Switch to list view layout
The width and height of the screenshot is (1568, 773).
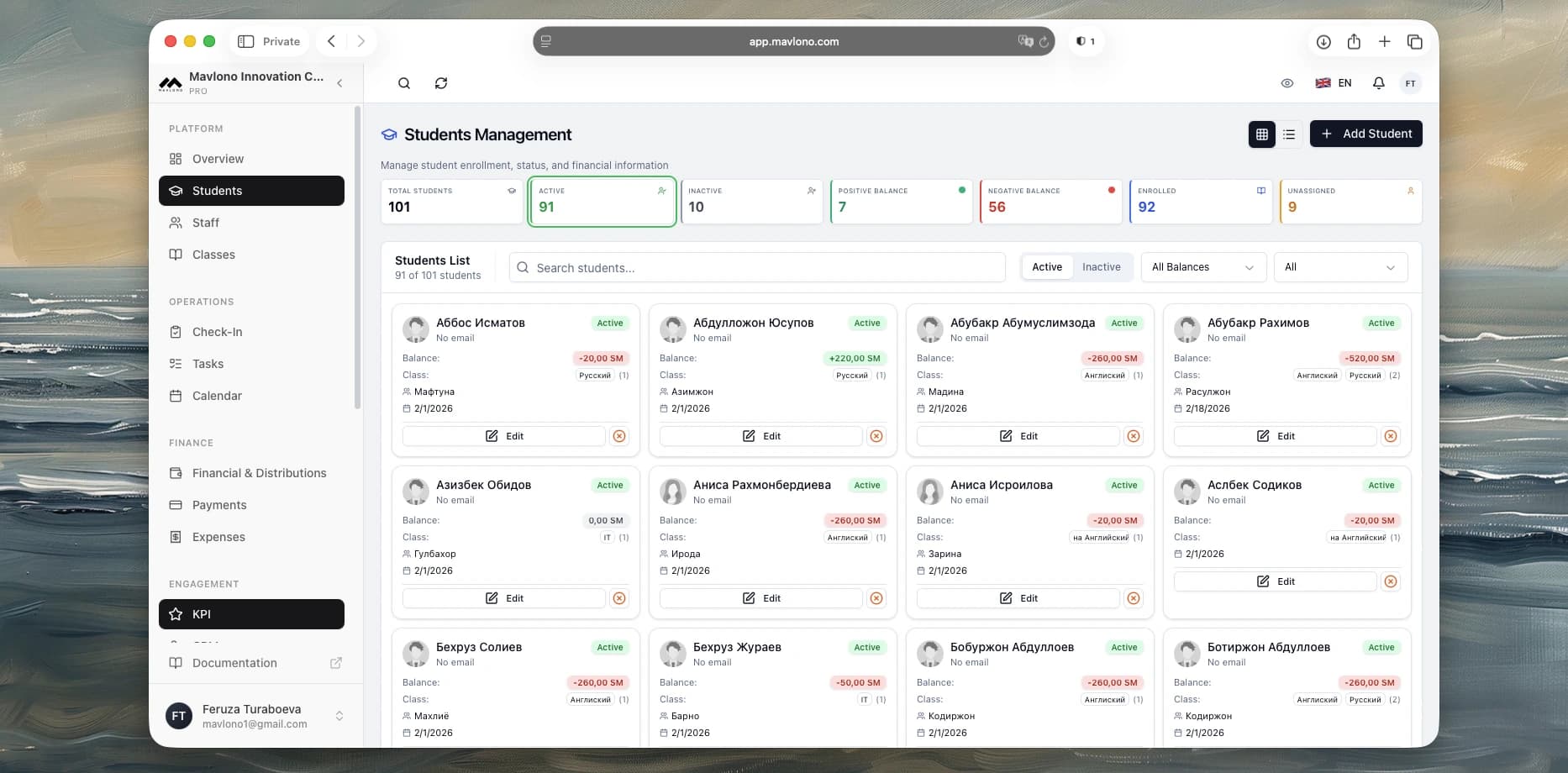tap(1289, 134)
